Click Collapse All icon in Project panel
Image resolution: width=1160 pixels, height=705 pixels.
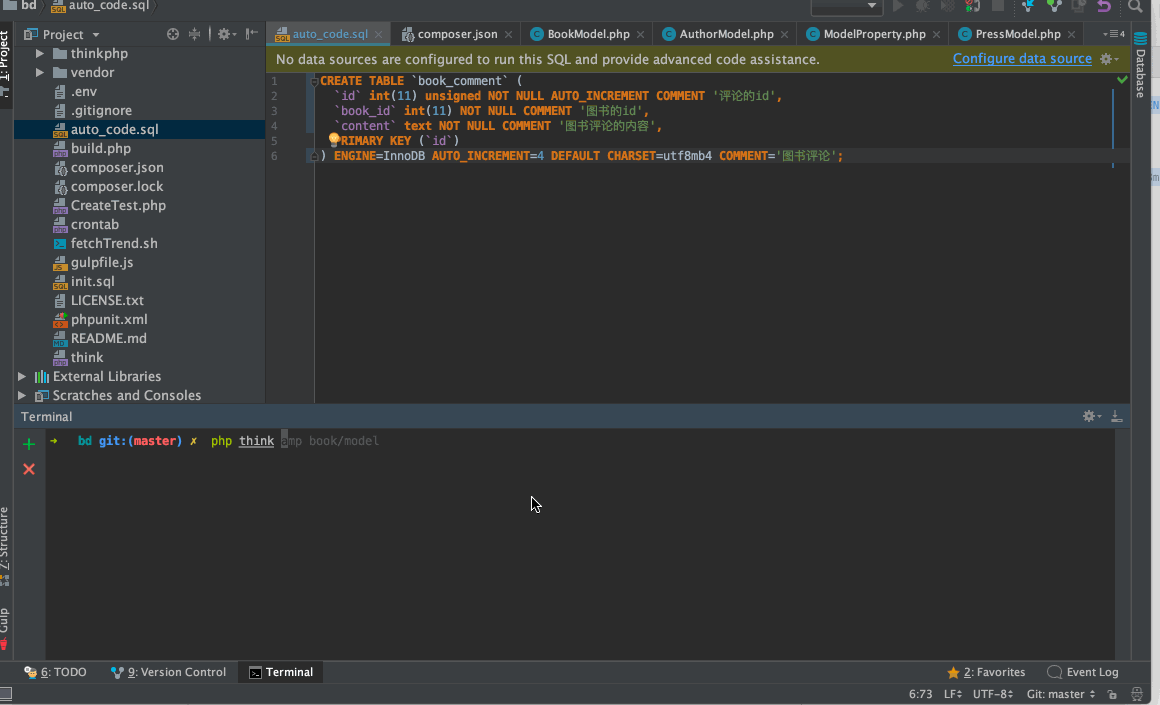[194, 34]
